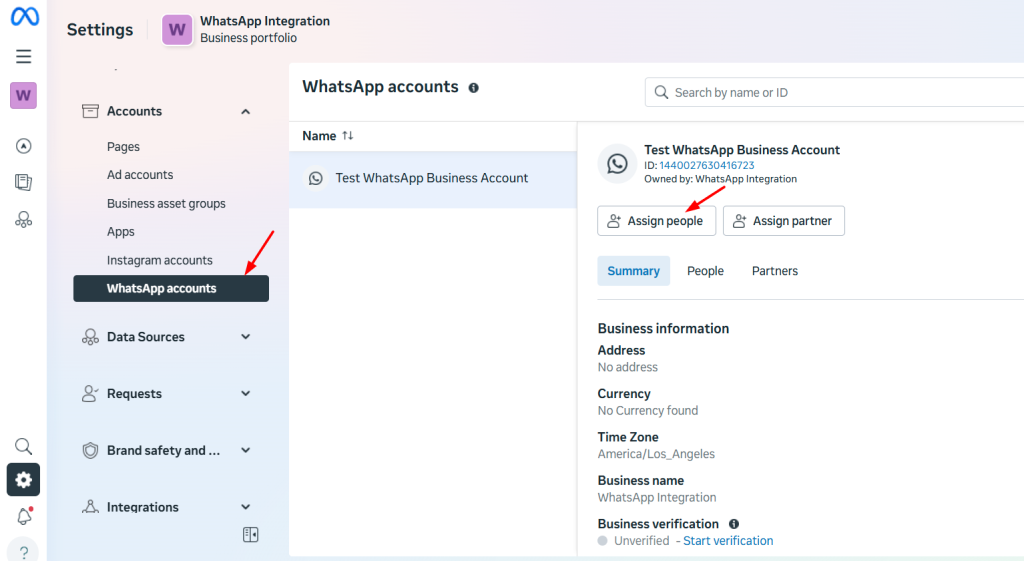Click info icon next to Business verification
Screen dimensions: 1024x561
point(734,524)
